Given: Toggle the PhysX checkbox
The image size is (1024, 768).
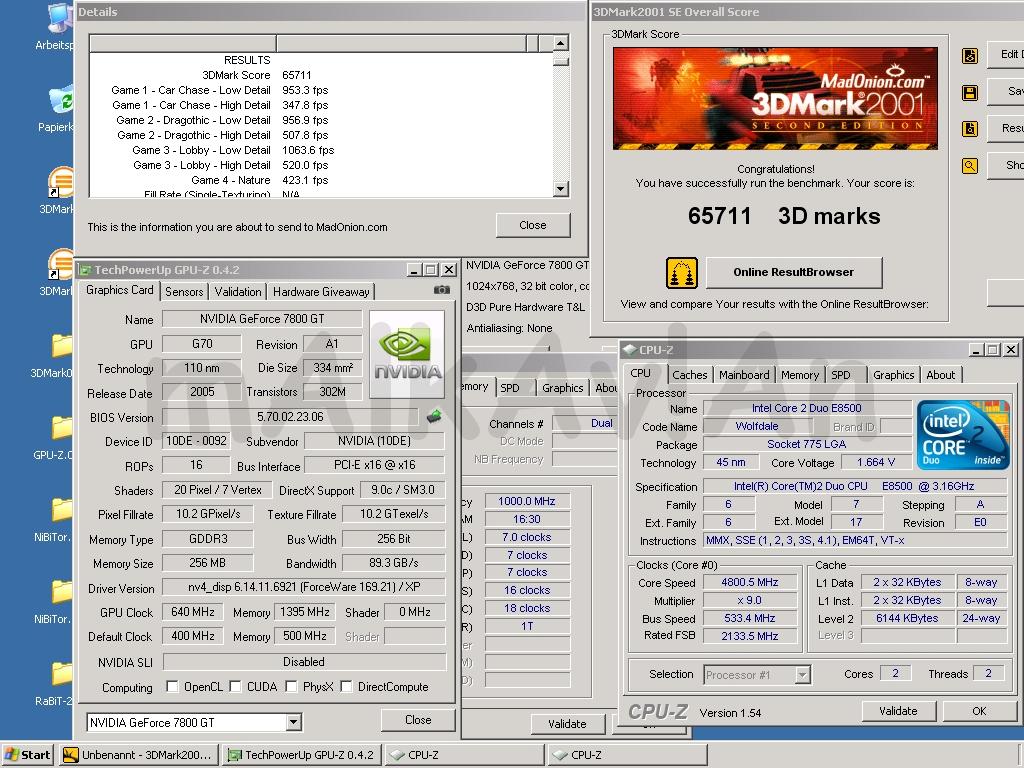Looking at the screenshot, I should [x=291, y=686].
